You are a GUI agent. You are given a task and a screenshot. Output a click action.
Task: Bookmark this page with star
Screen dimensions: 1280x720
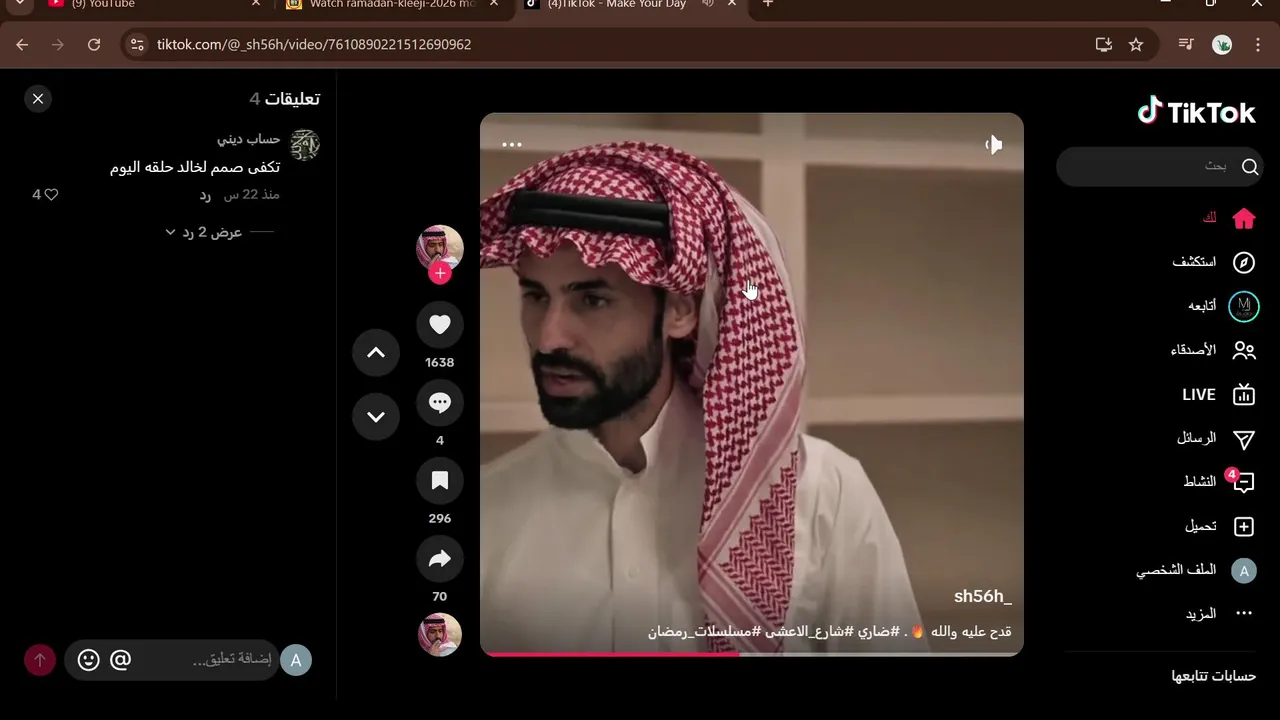[1136, 44]
